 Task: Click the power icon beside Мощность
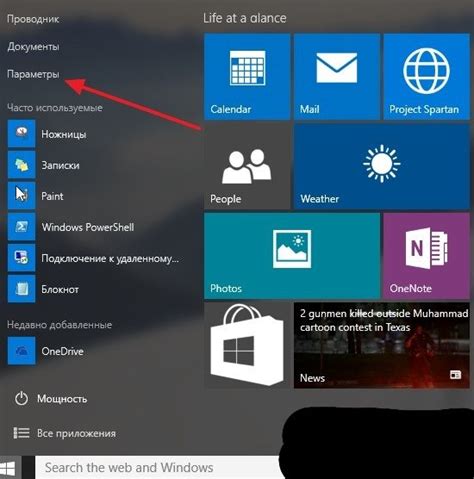pos(21,399)
